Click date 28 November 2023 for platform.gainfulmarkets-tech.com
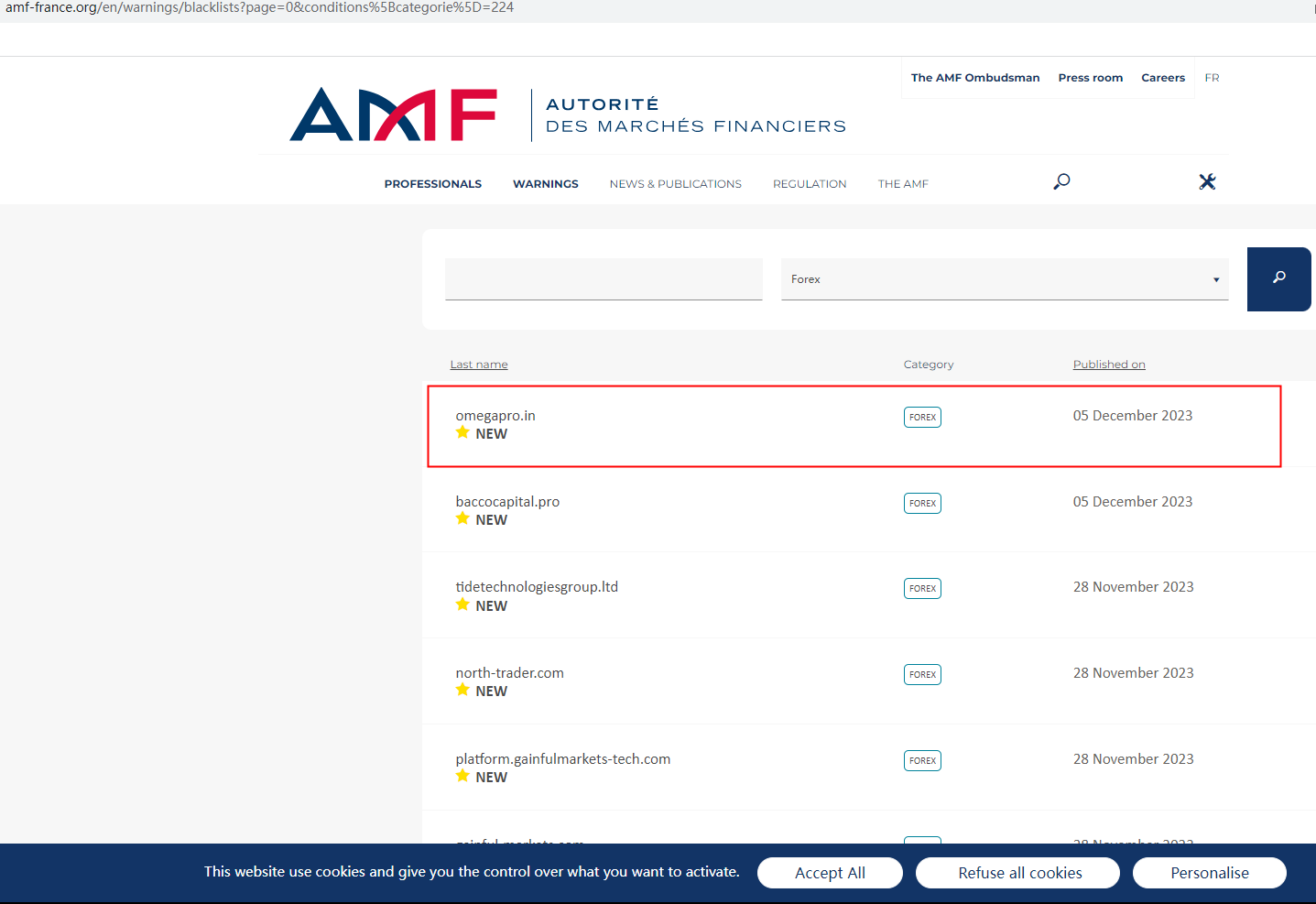1316x904 pixels. point(1134,759)
